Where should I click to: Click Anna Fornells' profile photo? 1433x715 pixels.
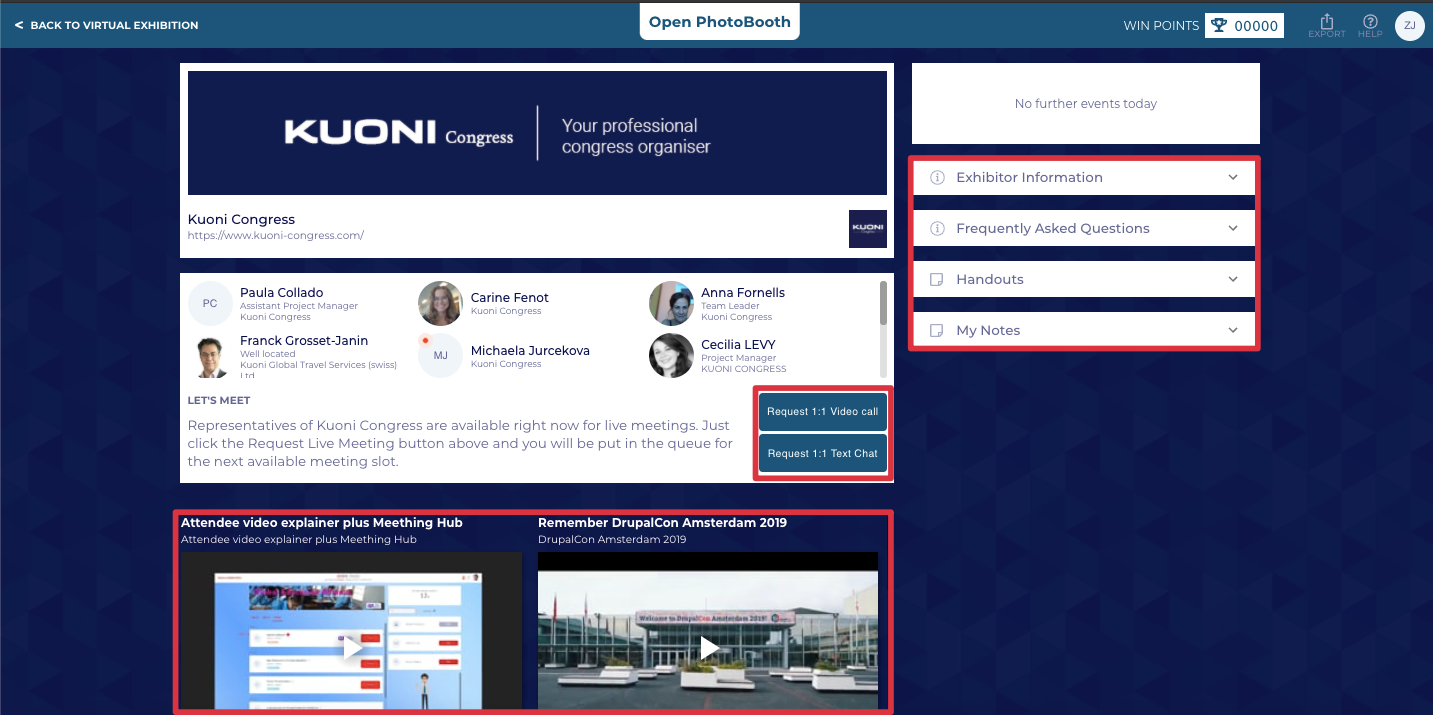(x=671, y=303)
